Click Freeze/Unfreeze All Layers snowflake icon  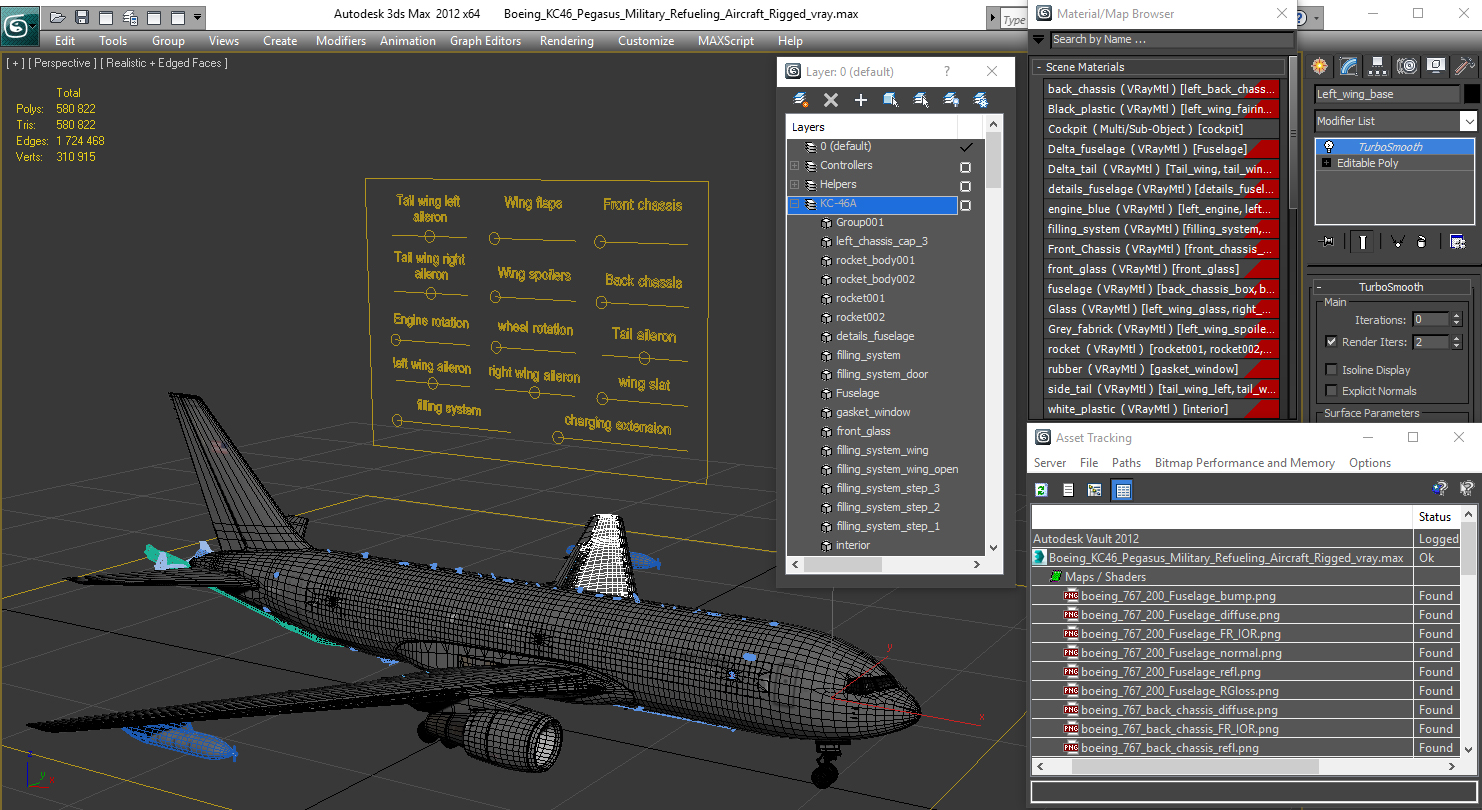tap(981, 100)
